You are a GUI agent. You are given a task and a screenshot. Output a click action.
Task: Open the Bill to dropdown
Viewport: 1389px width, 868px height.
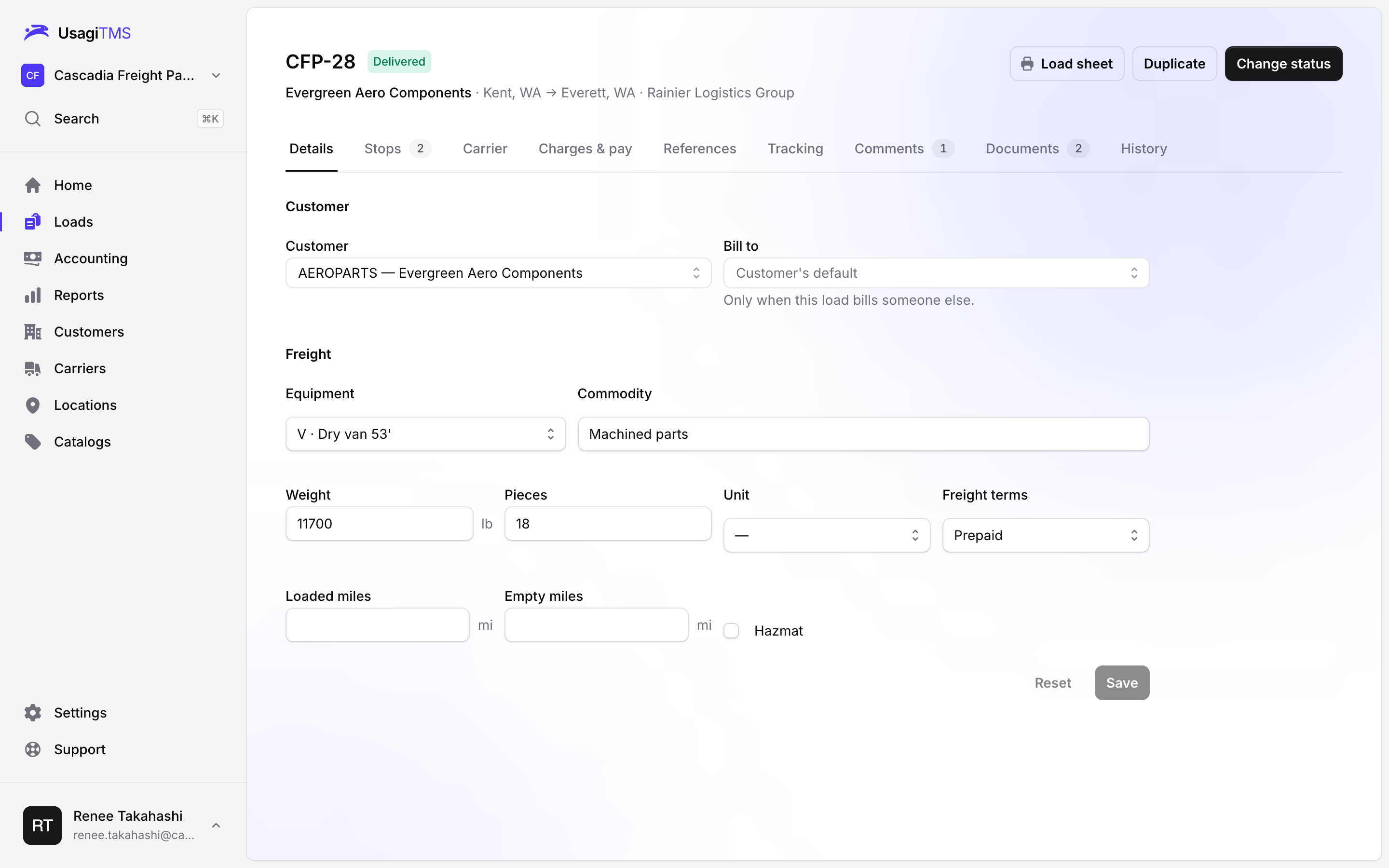pos(936,273)
